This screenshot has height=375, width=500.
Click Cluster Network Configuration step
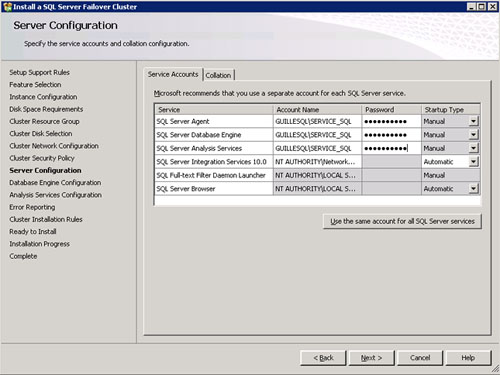pyautogui.click(x=54, y=146)
